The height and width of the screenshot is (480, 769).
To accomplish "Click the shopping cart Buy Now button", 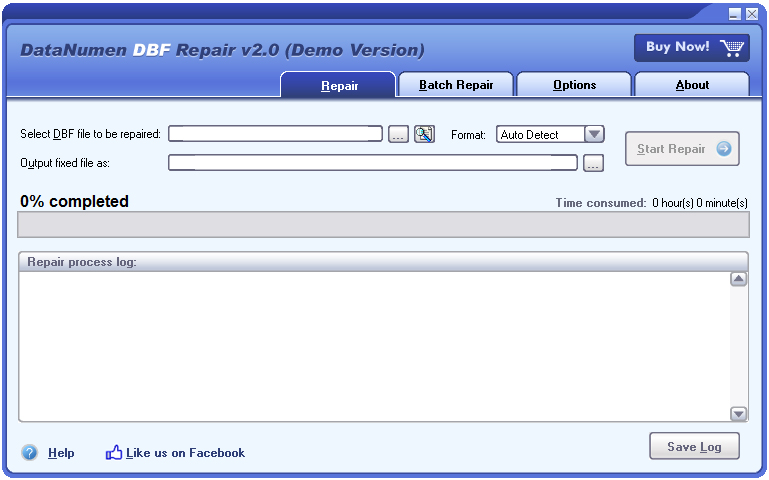I will 691,47.
